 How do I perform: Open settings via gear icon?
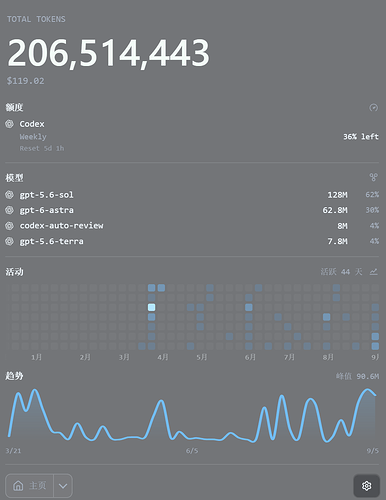[366, 486]
